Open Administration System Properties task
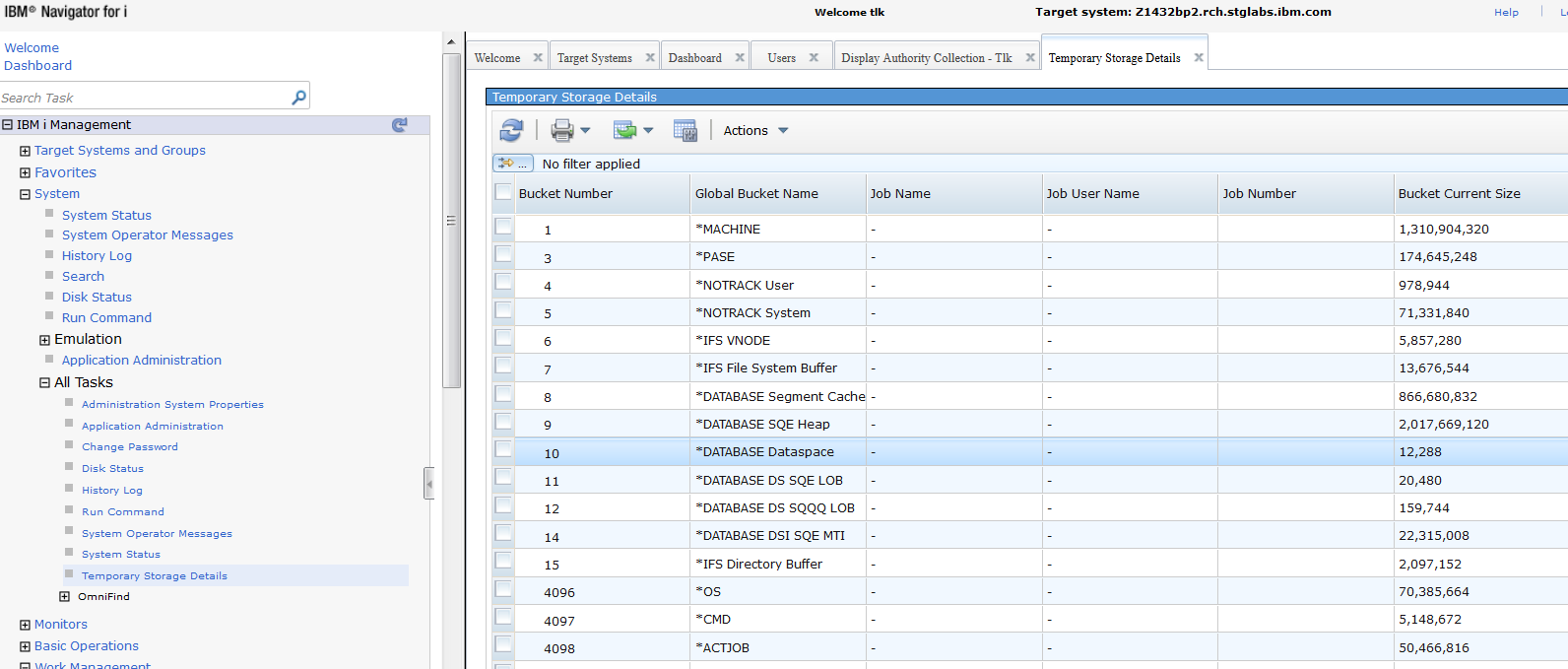This screenshot has height=669, width=1568. pyautogui.click(x=172, y=404)
